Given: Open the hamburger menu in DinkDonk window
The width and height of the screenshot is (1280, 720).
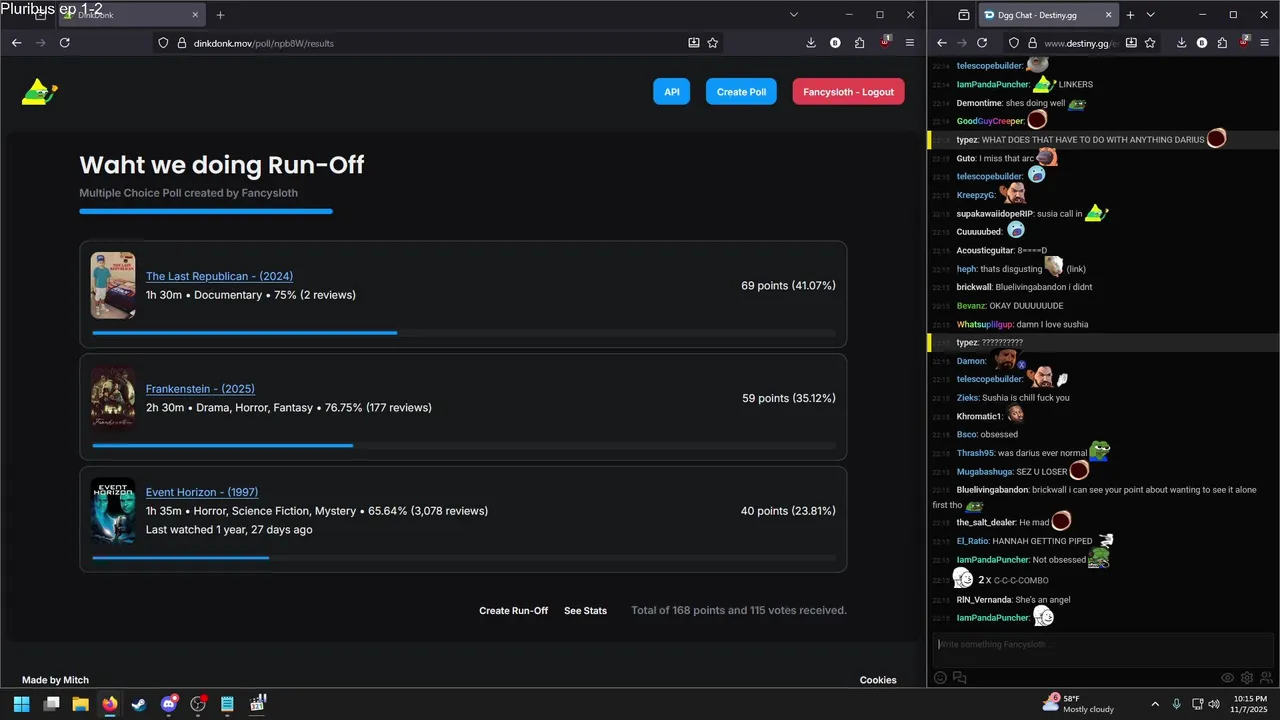Looking at the screenshot, I should click(x=910, y=43).
